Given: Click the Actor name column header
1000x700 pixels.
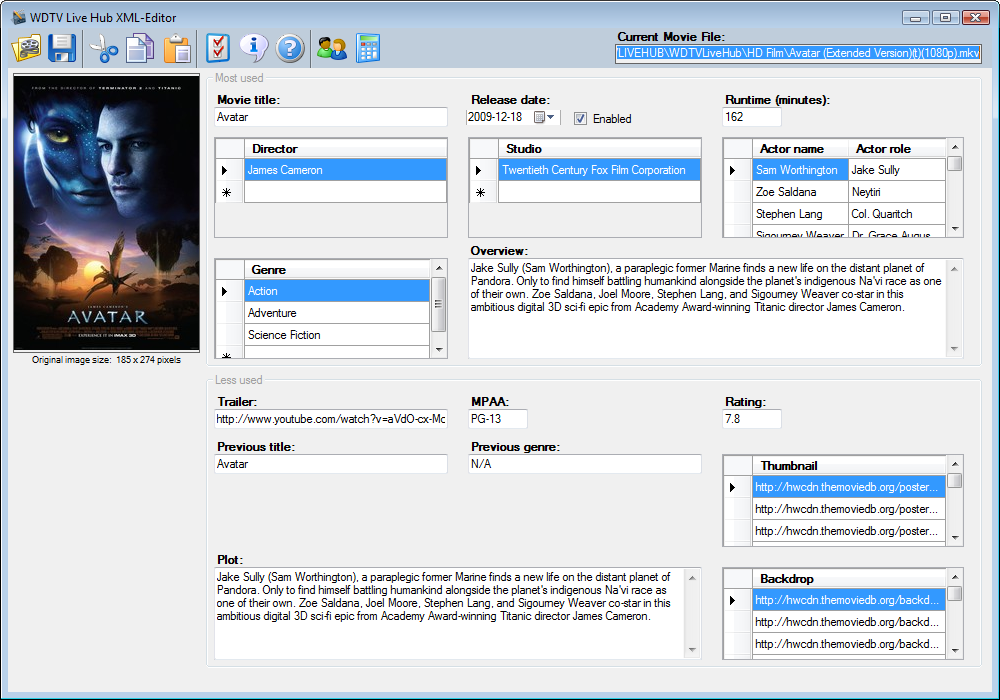Looking at the screenshot, I should 800,149.
